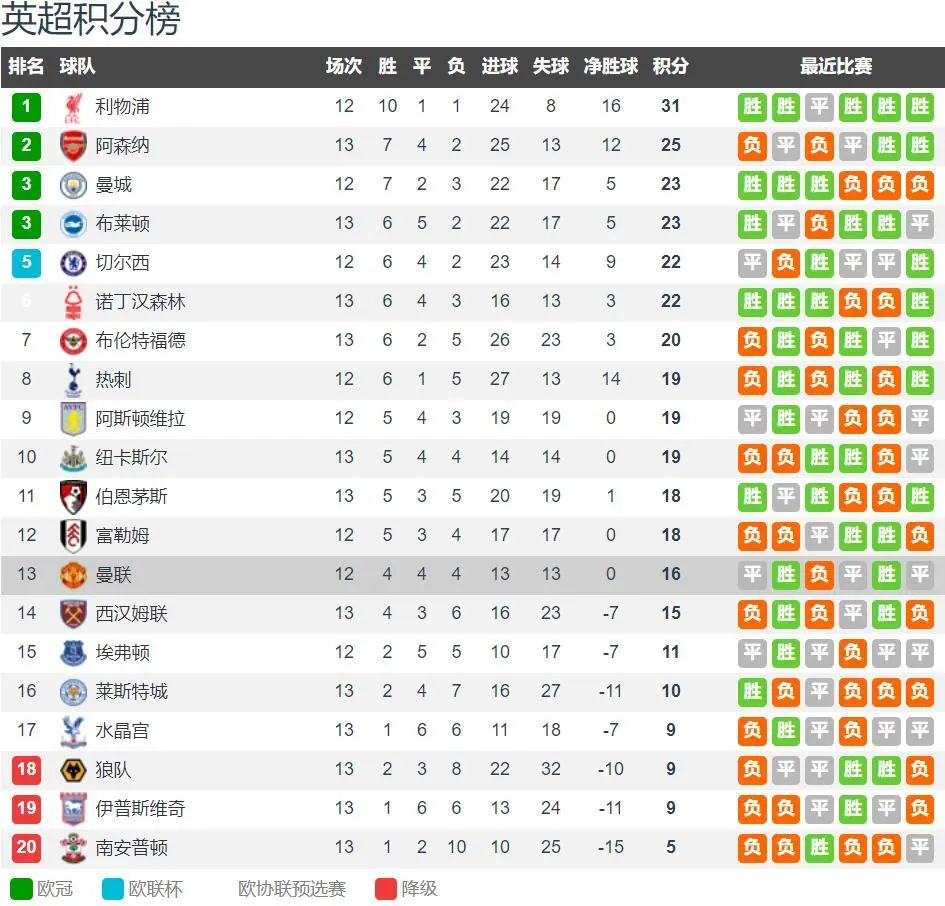
Task: Click the Chelsea club badge
Action: coord(74,263)
